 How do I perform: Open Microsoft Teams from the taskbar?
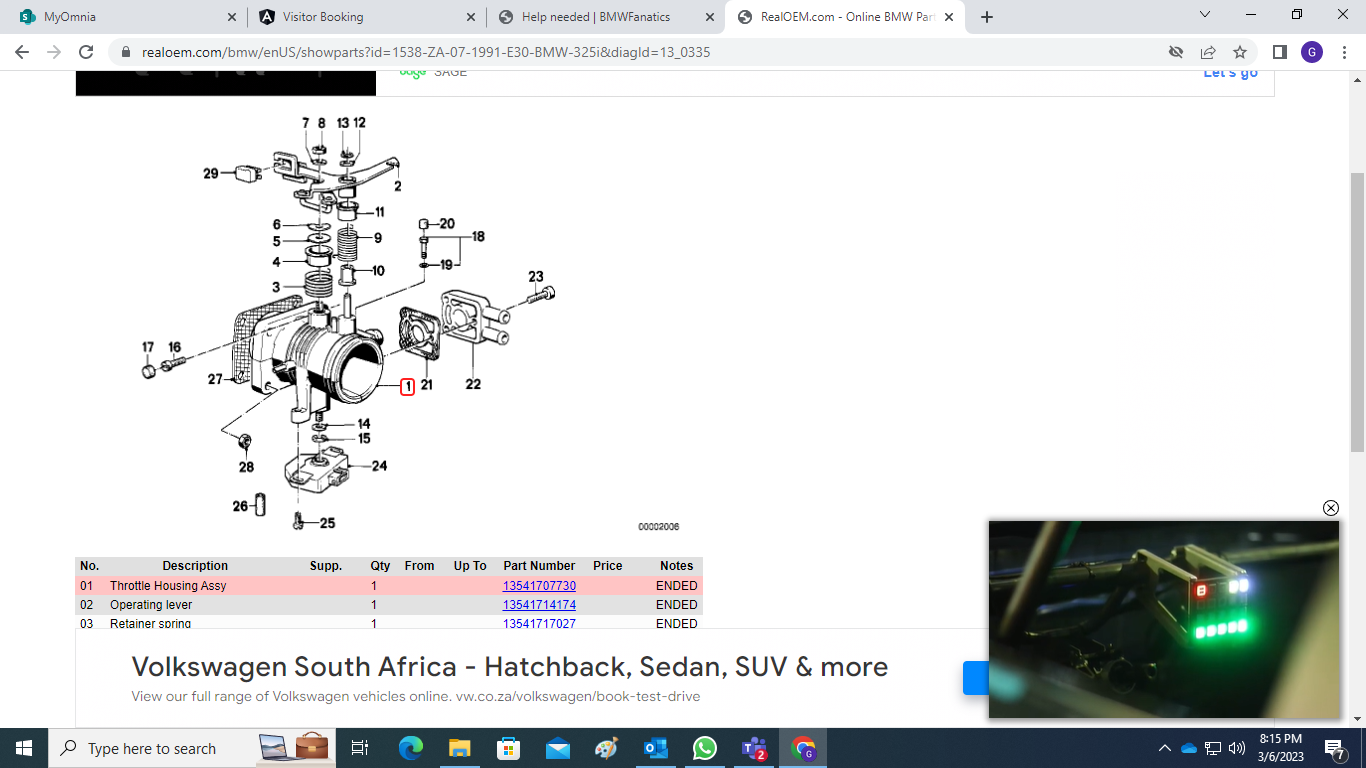pos(753,748)
